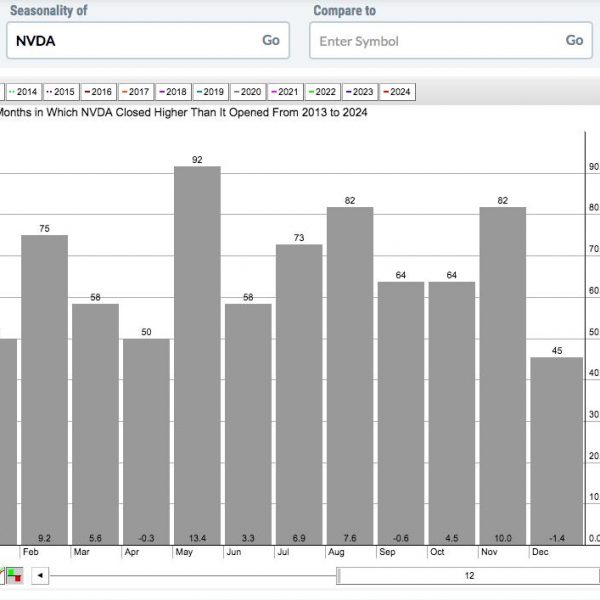Click the Jun bar labeled 58
Screen dimensions: 600x600
(x=248, y=424)
